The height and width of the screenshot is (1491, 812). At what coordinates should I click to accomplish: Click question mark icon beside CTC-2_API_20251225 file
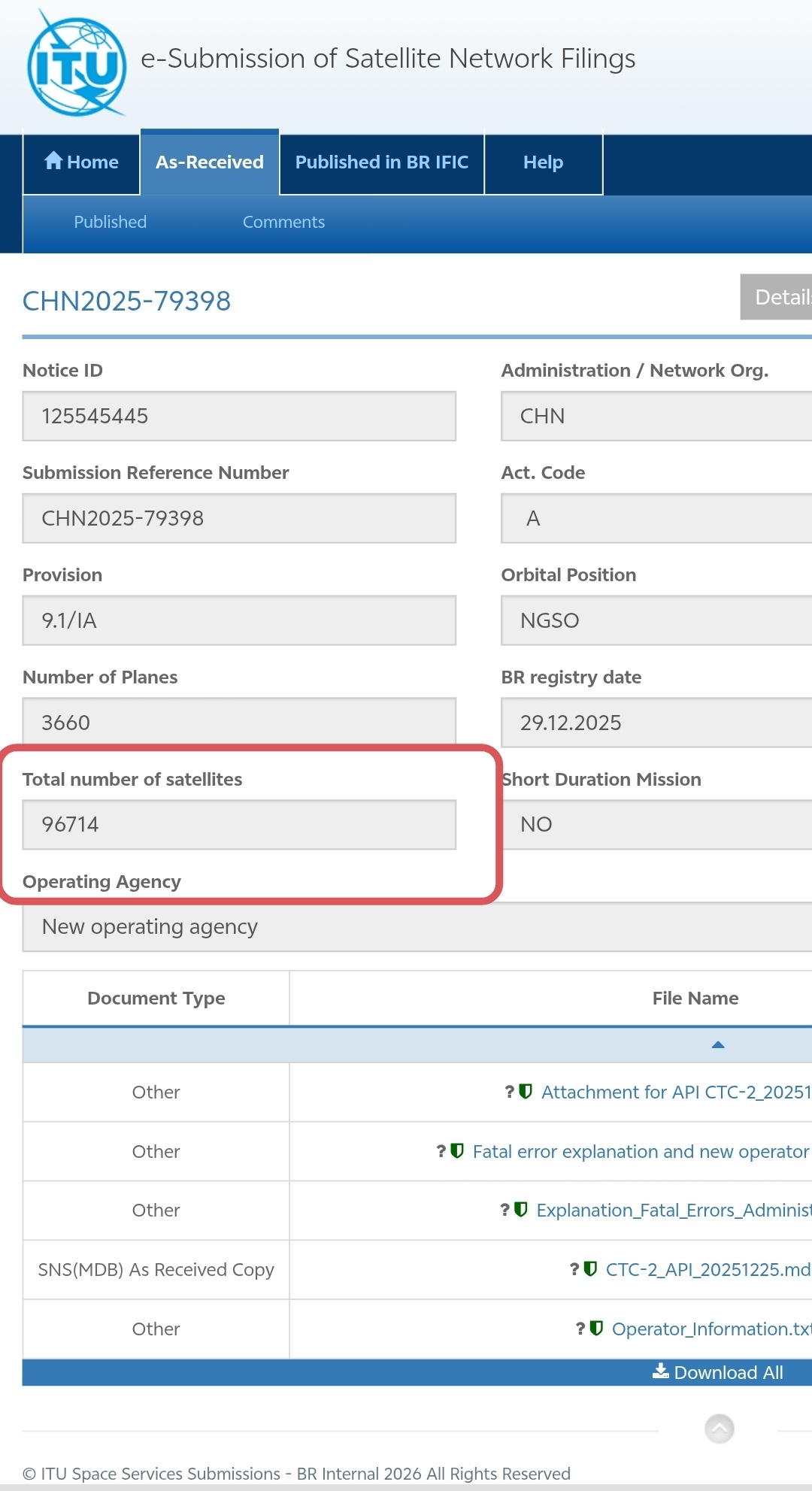pos(575,1269)
